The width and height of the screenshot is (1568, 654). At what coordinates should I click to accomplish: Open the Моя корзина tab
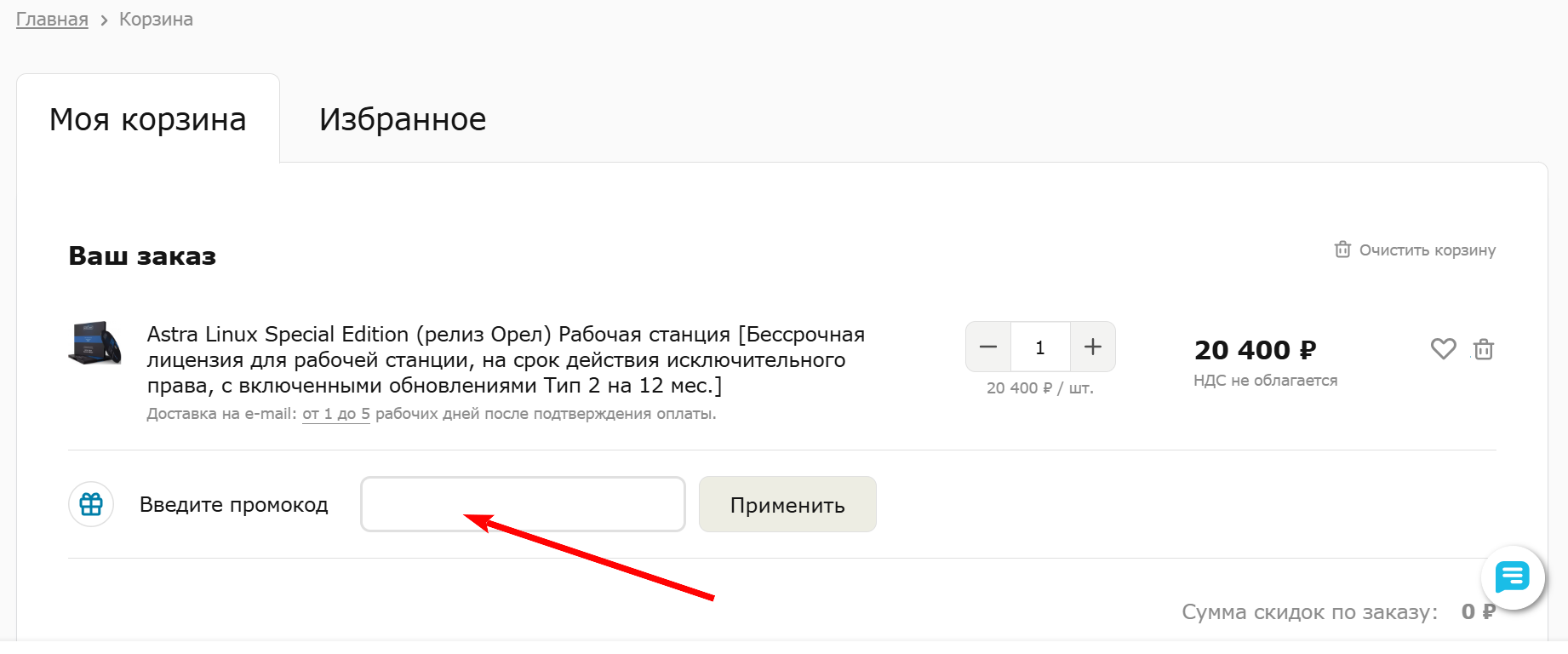tap(148, 119)
